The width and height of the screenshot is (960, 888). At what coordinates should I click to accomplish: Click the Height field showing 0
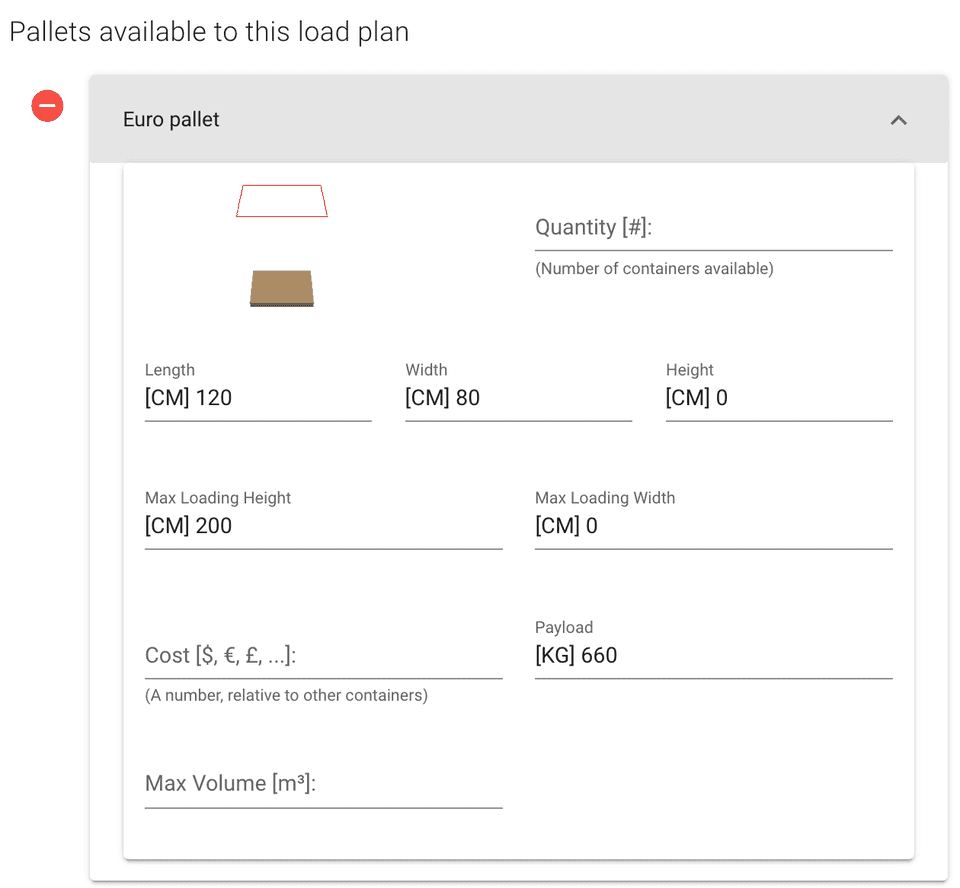[x=778, y=398]
